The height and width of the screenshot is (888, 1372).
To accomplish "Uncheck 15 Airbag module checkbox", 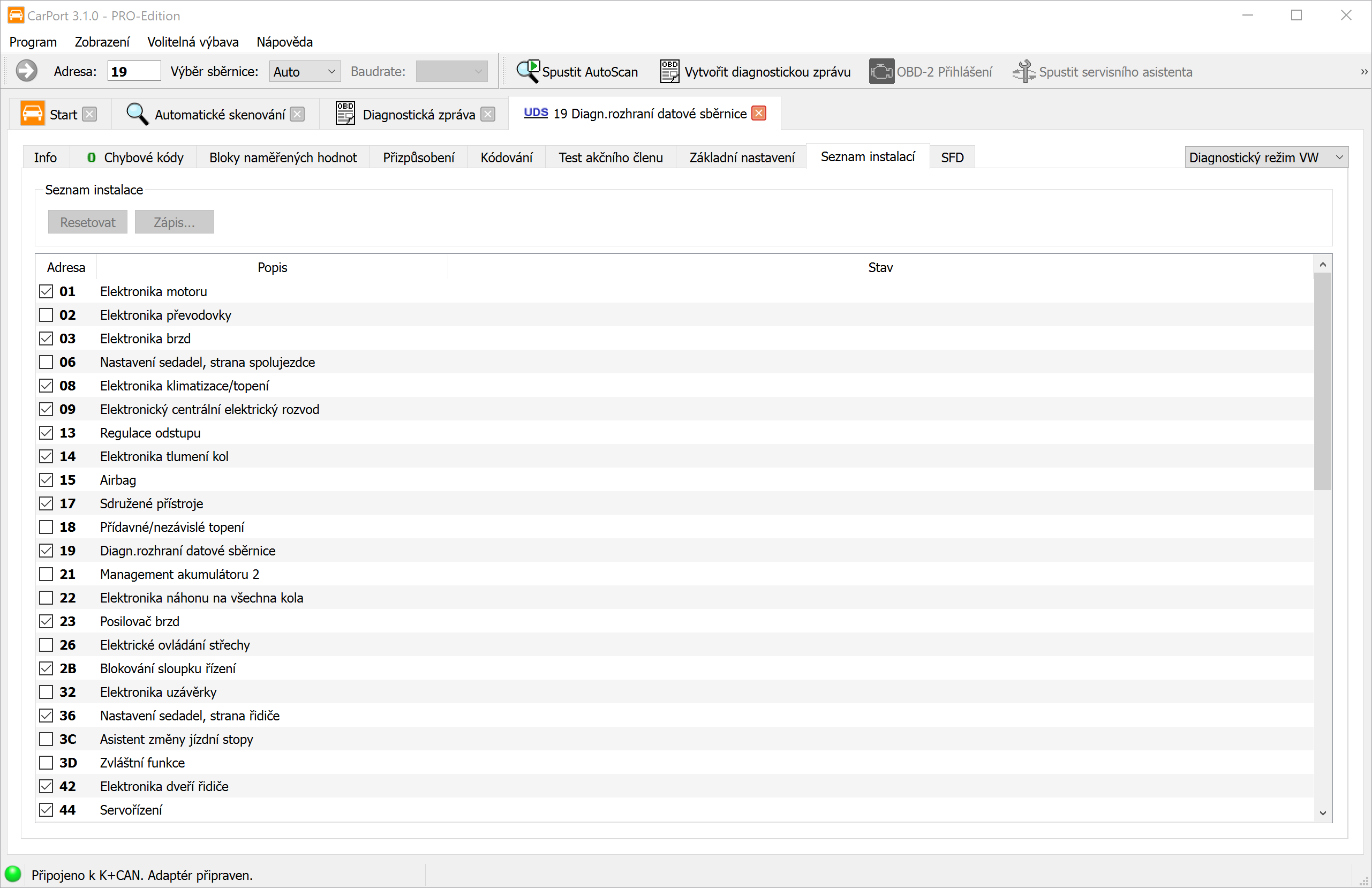I will pyautogui.click(x=46, y=480).
